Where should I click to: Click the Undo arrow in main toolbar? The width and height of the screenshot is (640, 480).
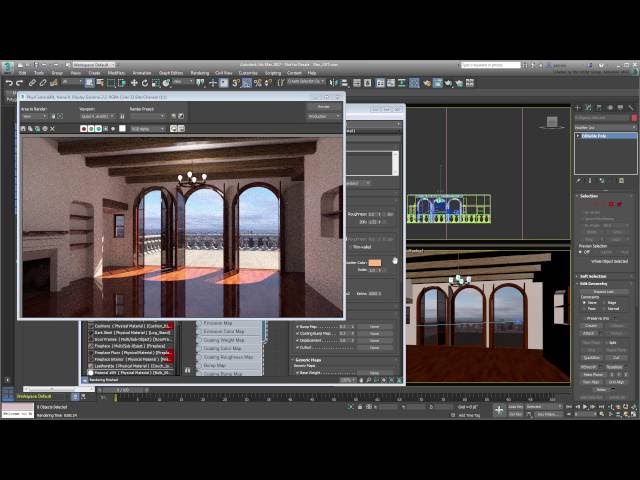9,83
